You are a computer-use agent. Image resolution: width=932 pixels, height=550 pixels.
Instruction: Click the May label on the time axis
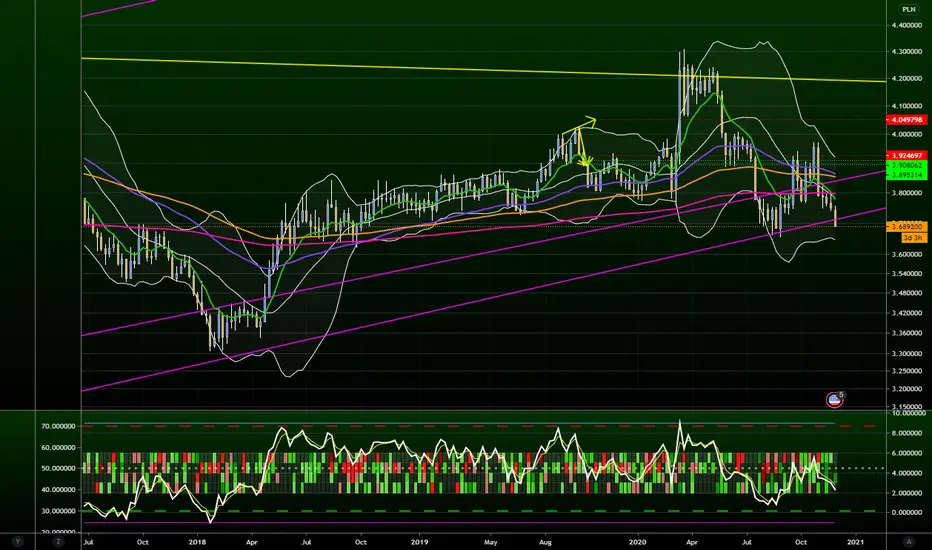click(490, 542)
